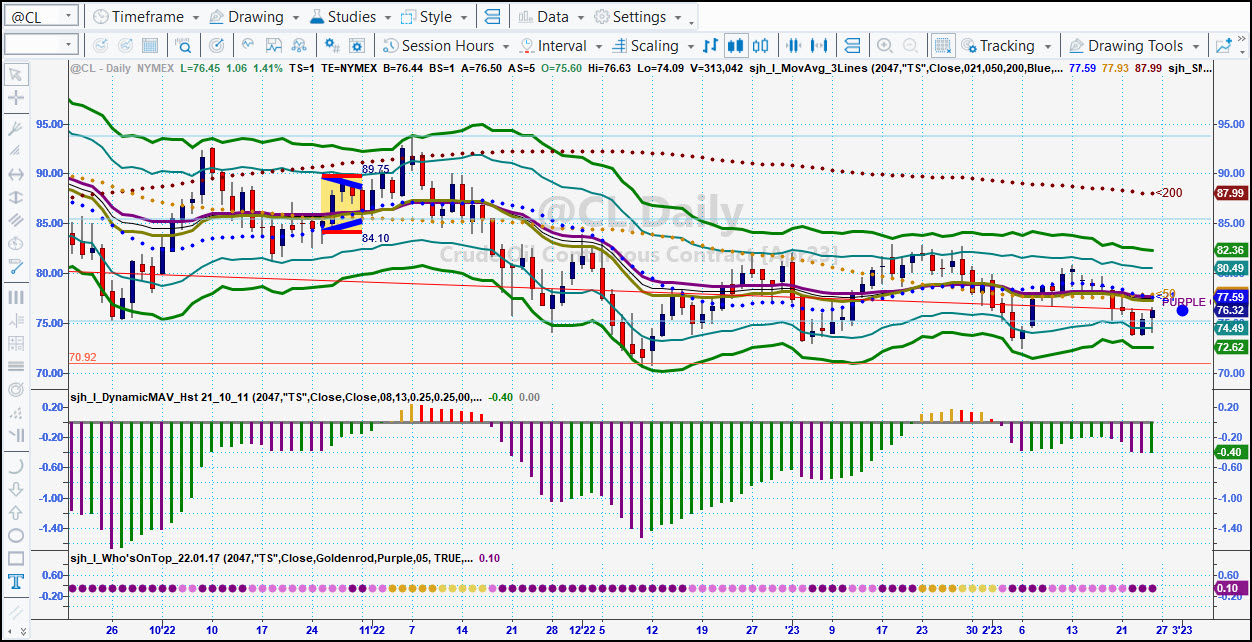Click the red 70.92 price label
This screenshot has height=642, width=1252.
83,357
